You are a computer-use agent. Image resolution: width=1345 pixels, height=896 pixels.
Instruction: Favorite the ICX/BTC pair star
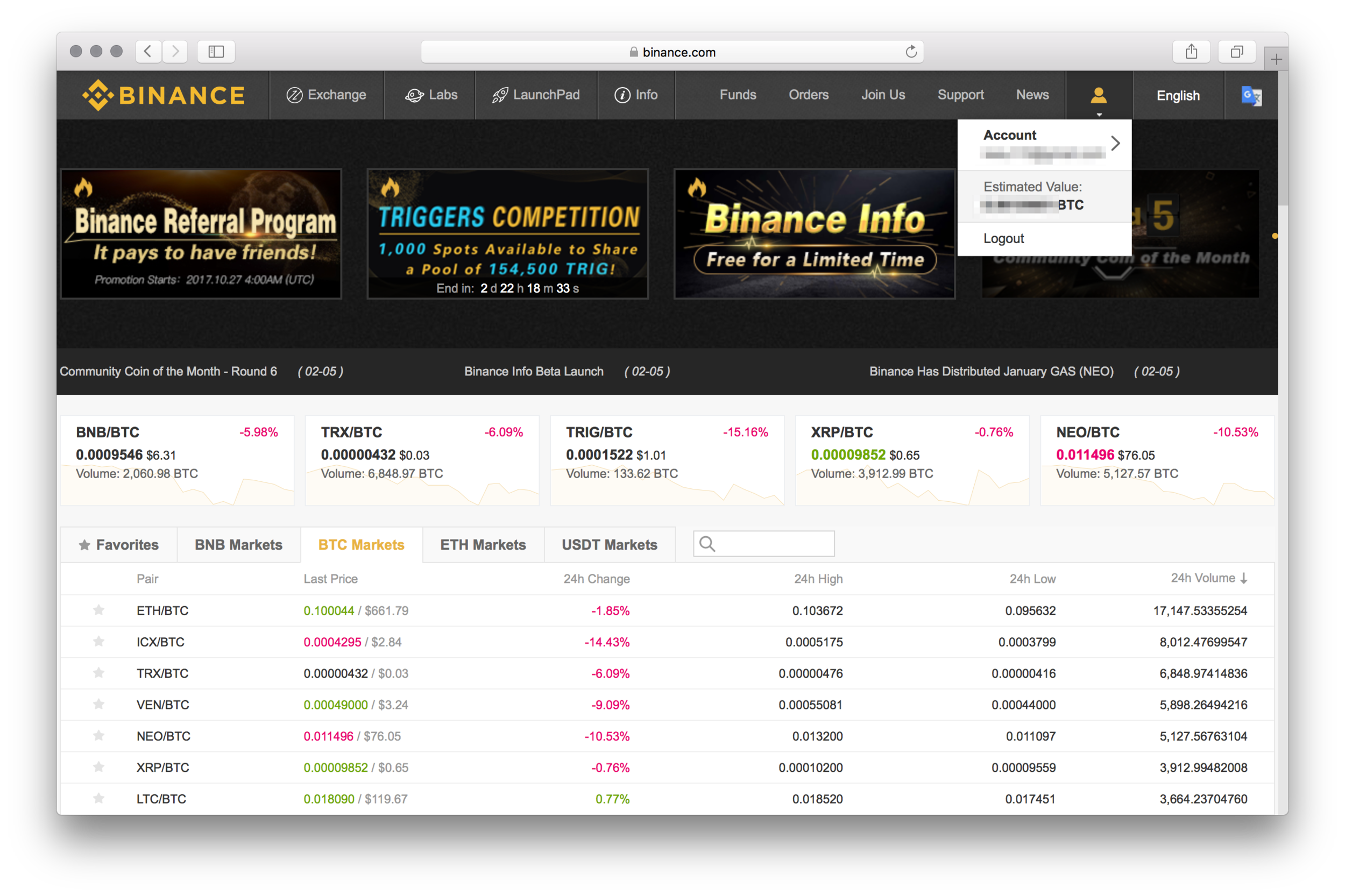coord(99,641)
